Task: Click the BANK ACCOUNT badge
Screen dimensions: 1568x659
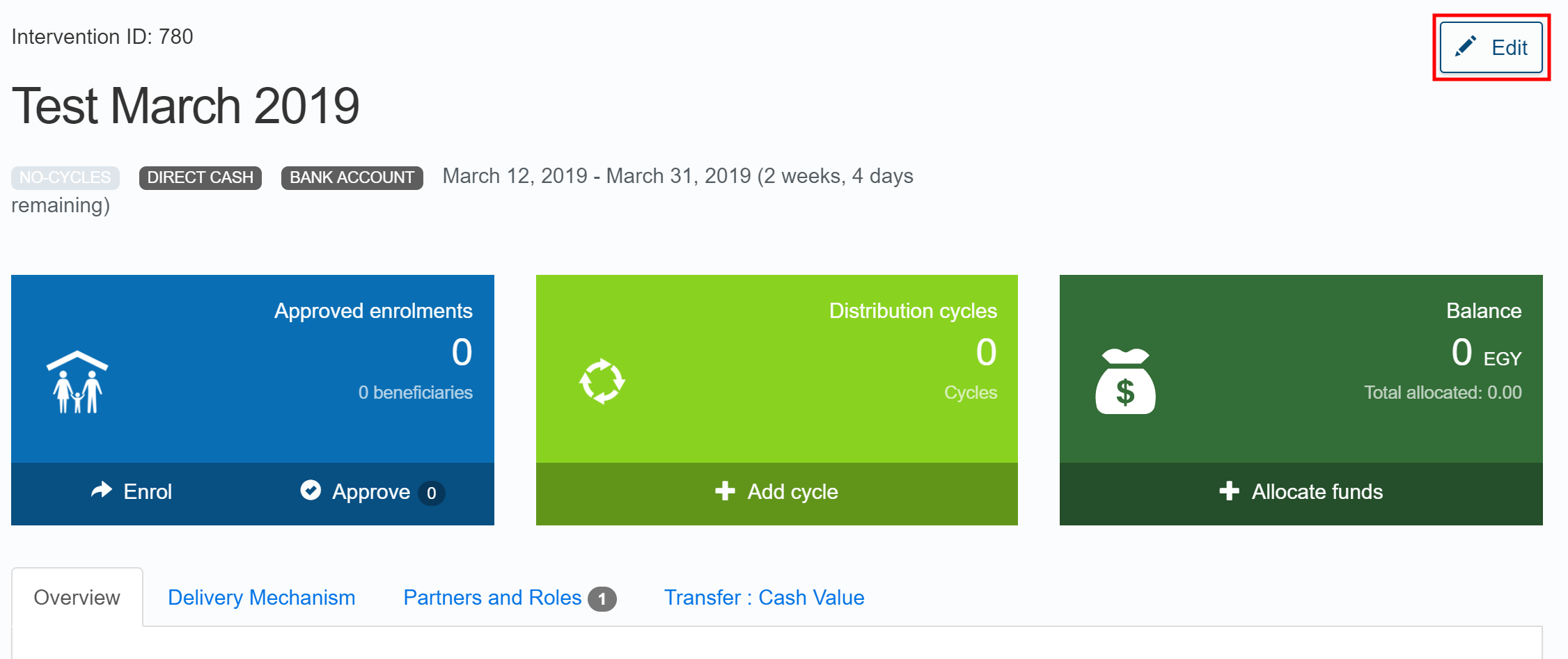Action: click(x=352, y=177)
